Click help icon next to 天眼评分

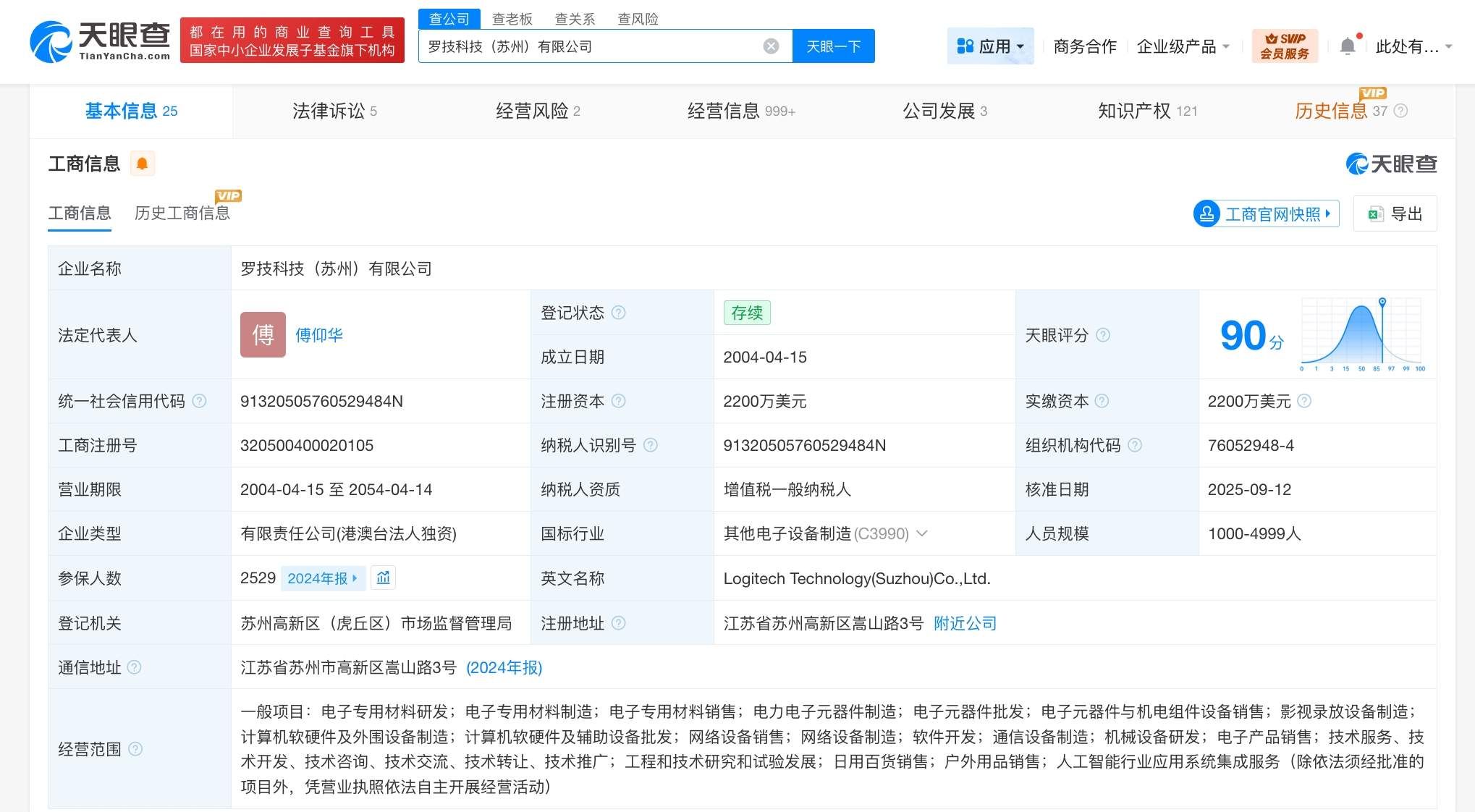(x=1103, y=335)
